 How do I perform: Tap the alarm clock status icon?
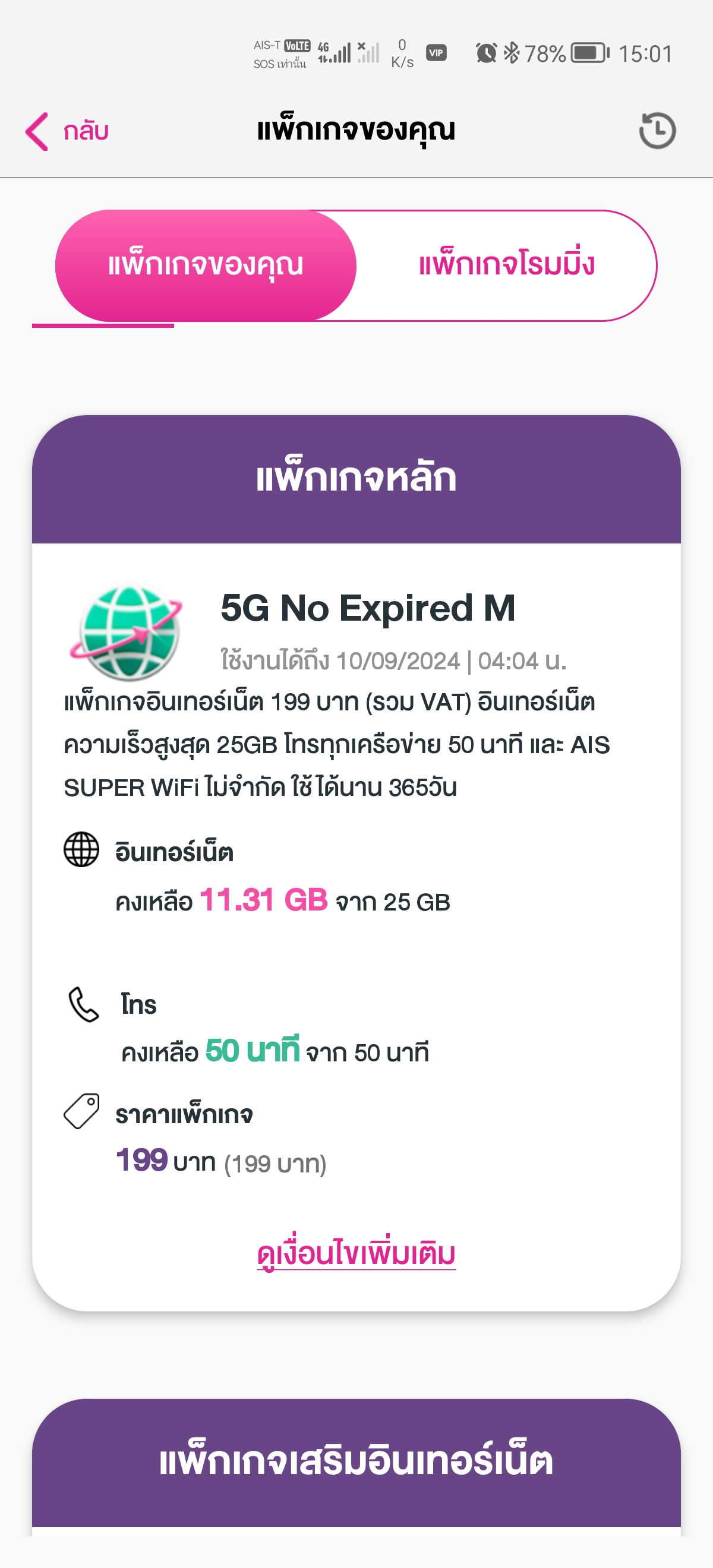[486, 53]
